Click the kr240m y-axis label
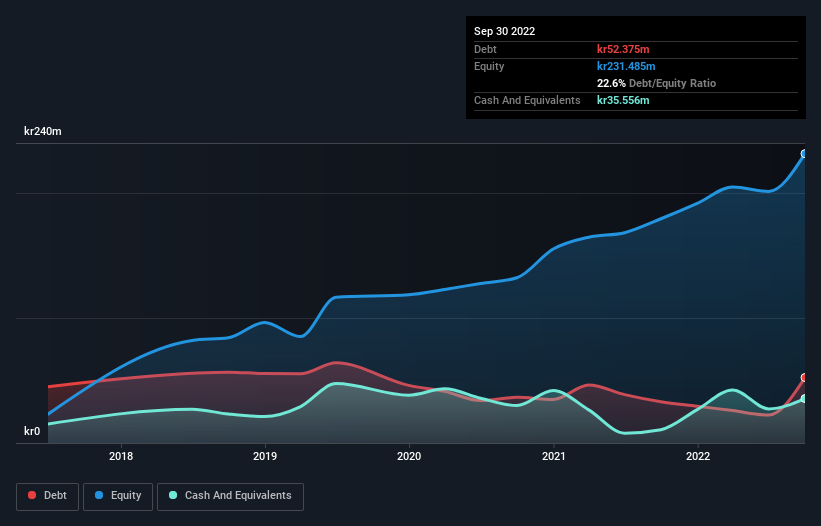Screen dimensions: 821x526 click(42, 131)
